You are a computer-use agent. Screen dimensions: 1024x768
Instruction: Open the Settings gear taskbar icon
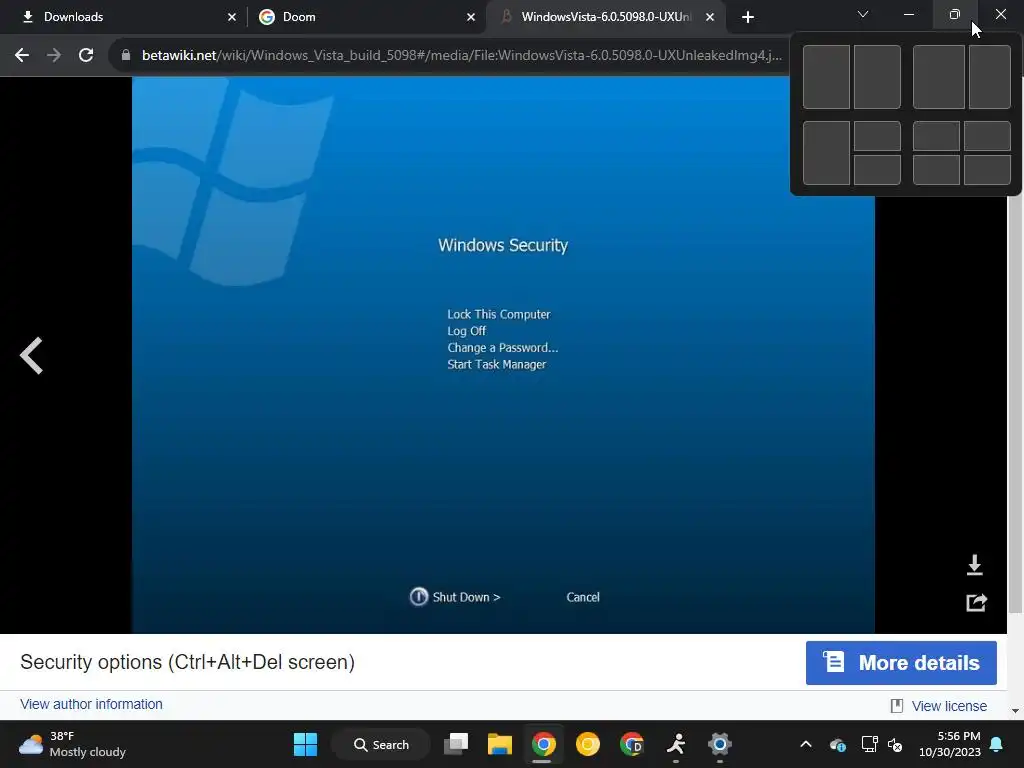[720, 744]
